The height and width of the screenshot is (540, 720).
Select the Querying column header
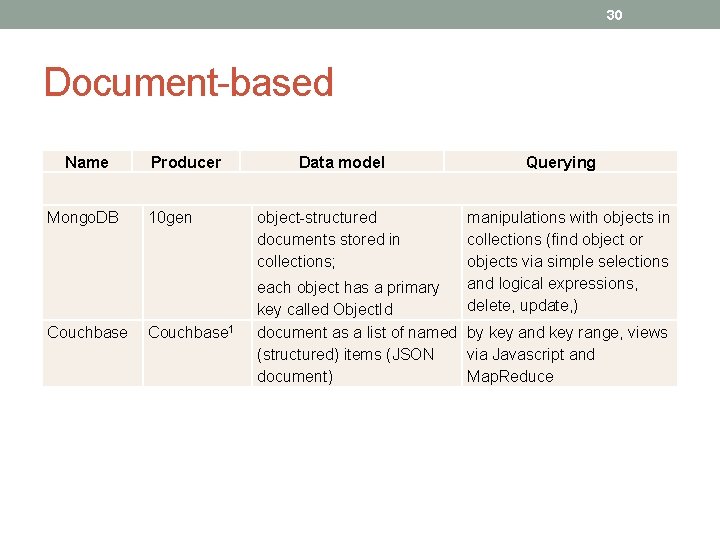tap(561, 162)
